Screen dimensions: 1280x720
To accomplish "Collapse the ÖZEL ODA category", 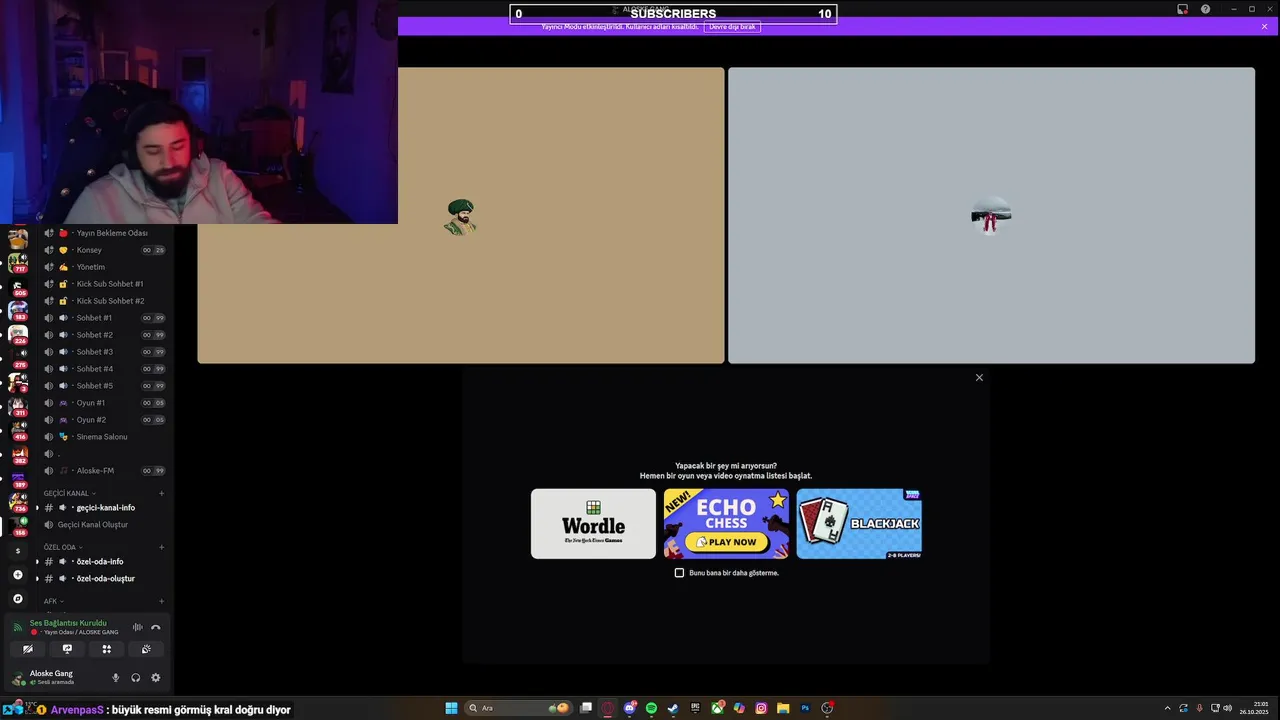I will pos(64,547).
